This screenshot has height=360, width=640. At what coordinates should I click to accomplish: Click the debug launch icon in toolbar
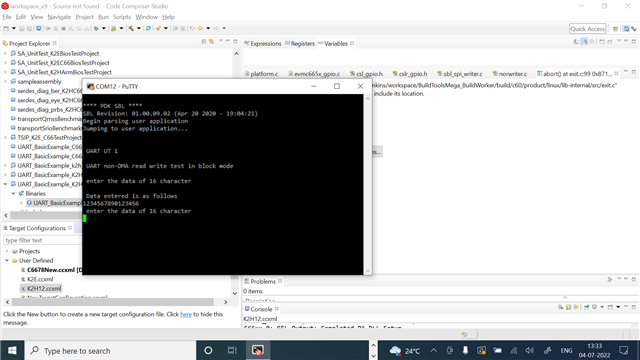[96, 29]
